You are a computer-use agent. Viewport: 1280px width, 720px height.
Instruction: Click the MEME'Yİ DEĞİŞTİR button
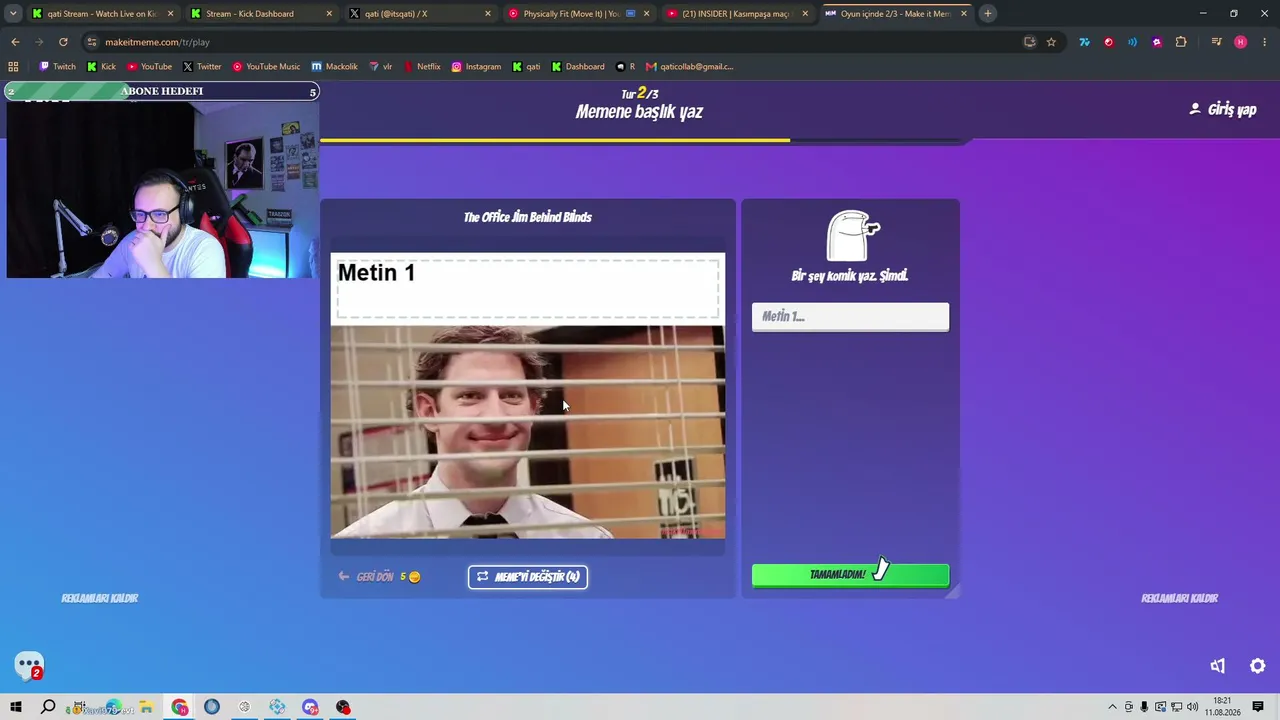(x=528, y=577)
